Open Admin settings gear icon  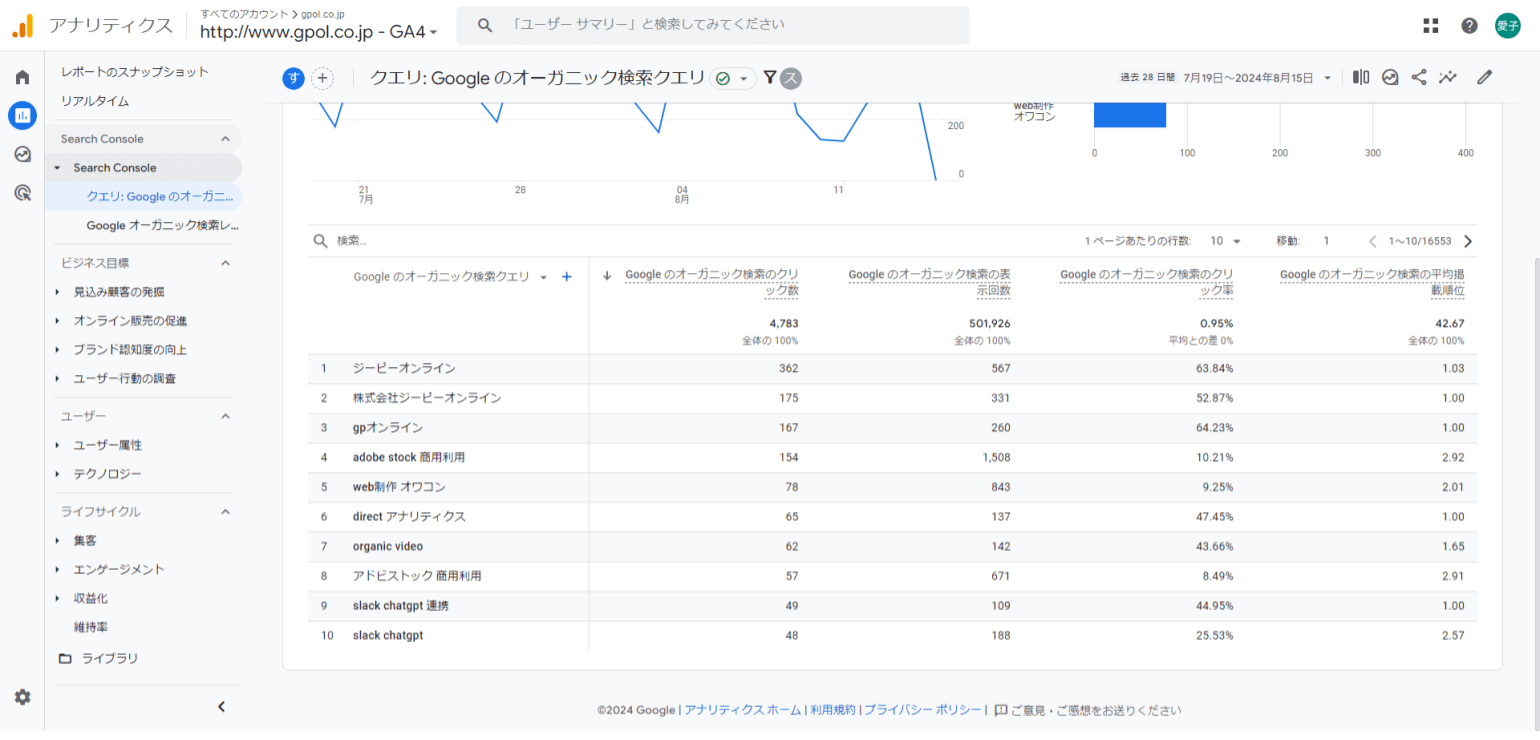(22, 697)
